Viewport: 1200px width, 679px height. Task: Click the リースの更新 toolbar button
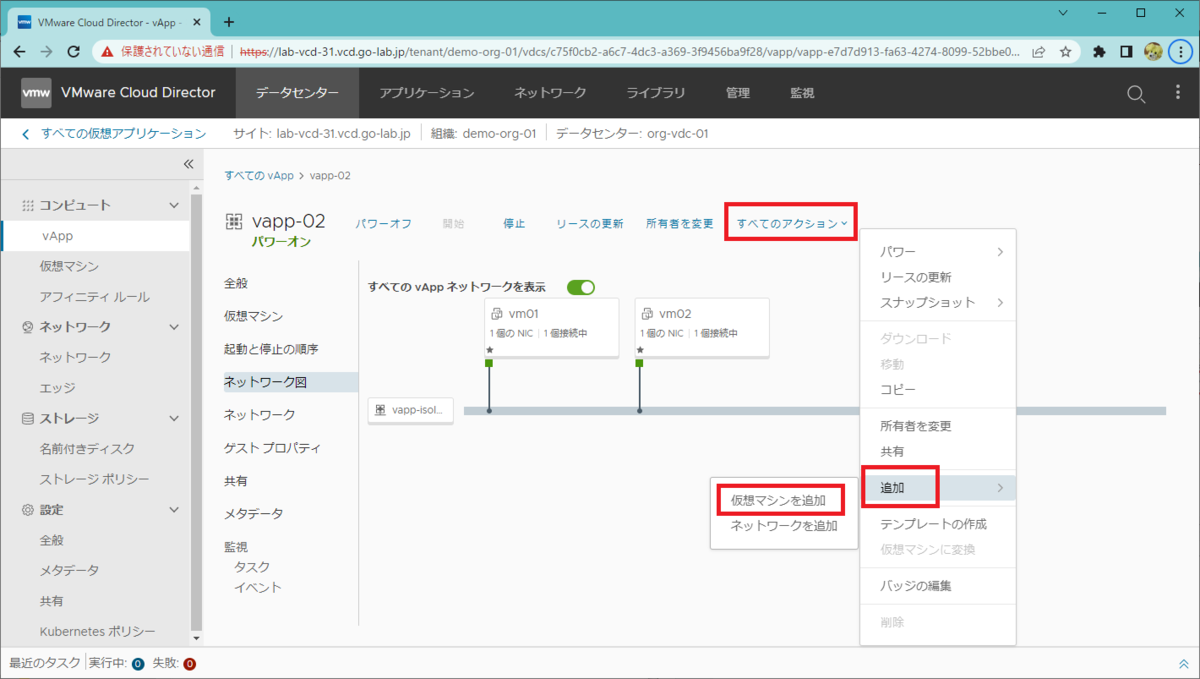[x=590, y=224]
